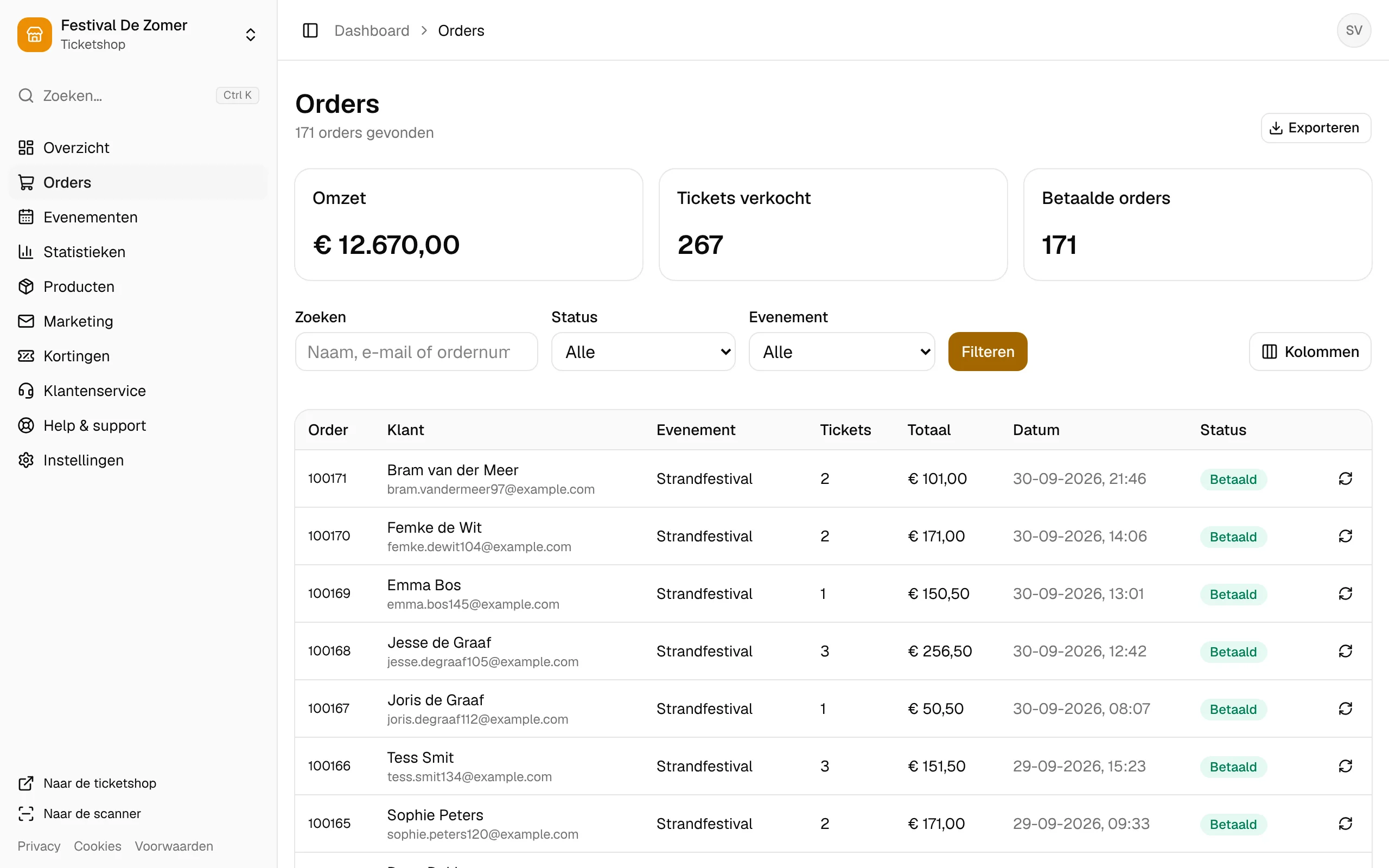Open Statistieken in the sidebar

[138, 252]
